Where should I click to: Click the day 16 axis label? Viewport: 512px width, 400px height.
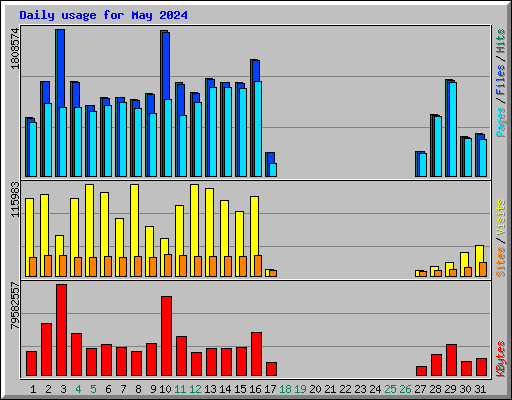pyautogui.click(x=255, y=389)
